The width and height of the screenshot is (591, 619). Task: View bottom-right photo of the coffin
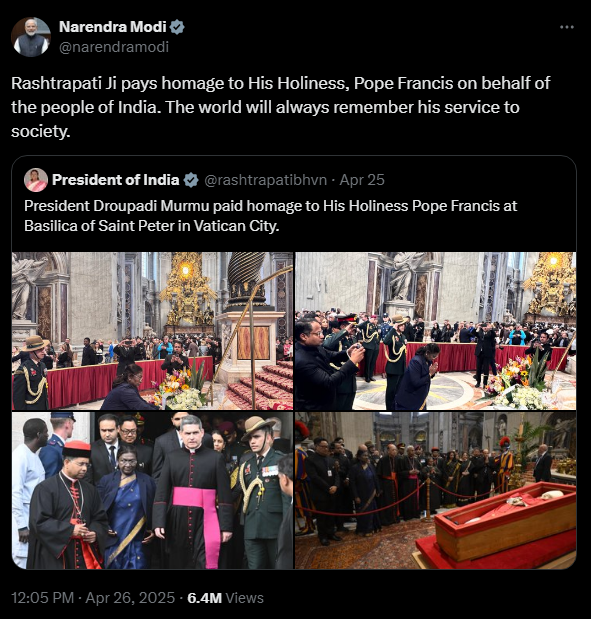coord(435,490)
